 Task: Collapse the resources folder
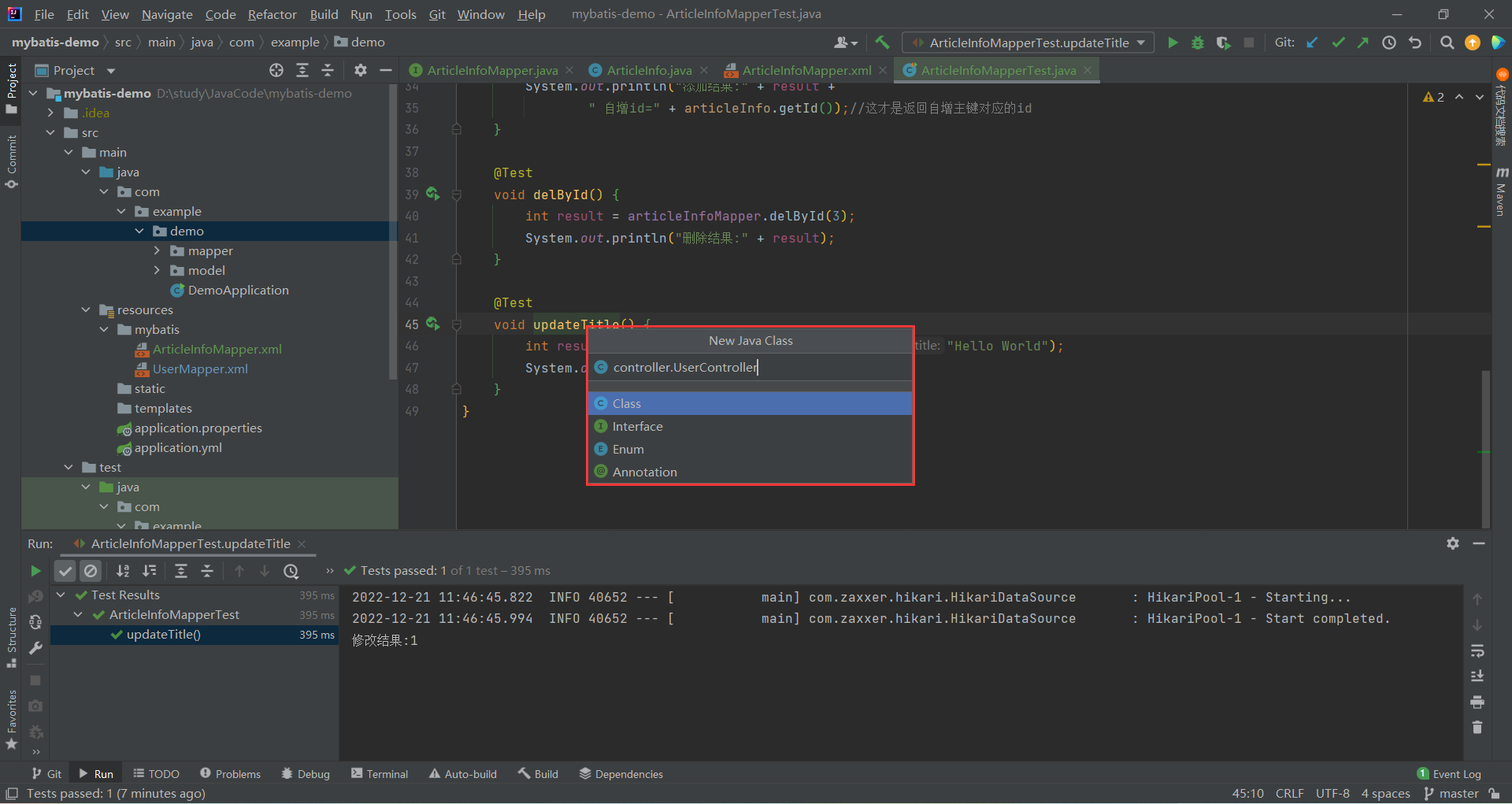(86, 309)
